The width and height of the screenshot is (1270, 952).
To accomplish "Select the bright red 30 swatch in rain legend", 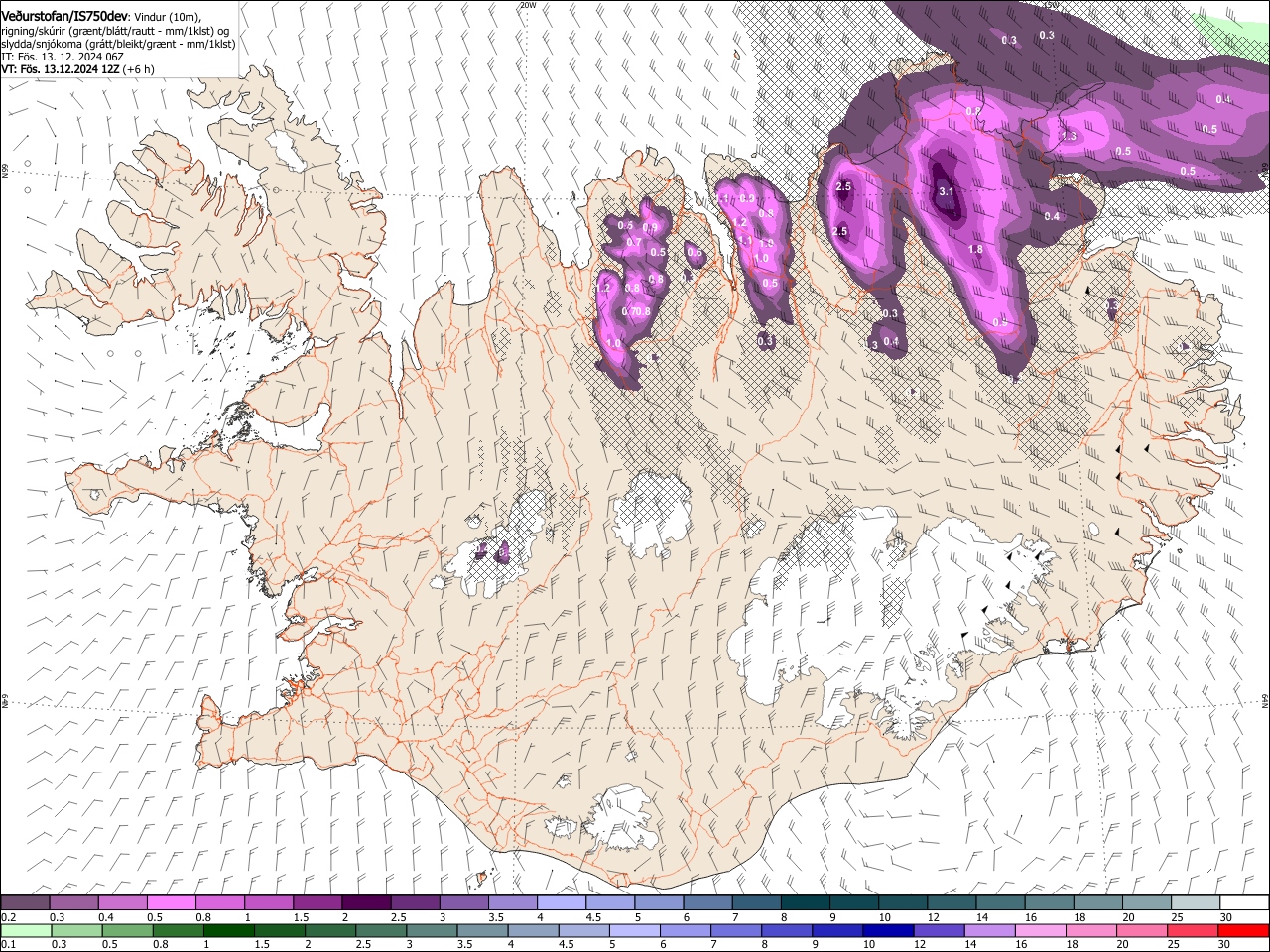I will (1244, 931).
